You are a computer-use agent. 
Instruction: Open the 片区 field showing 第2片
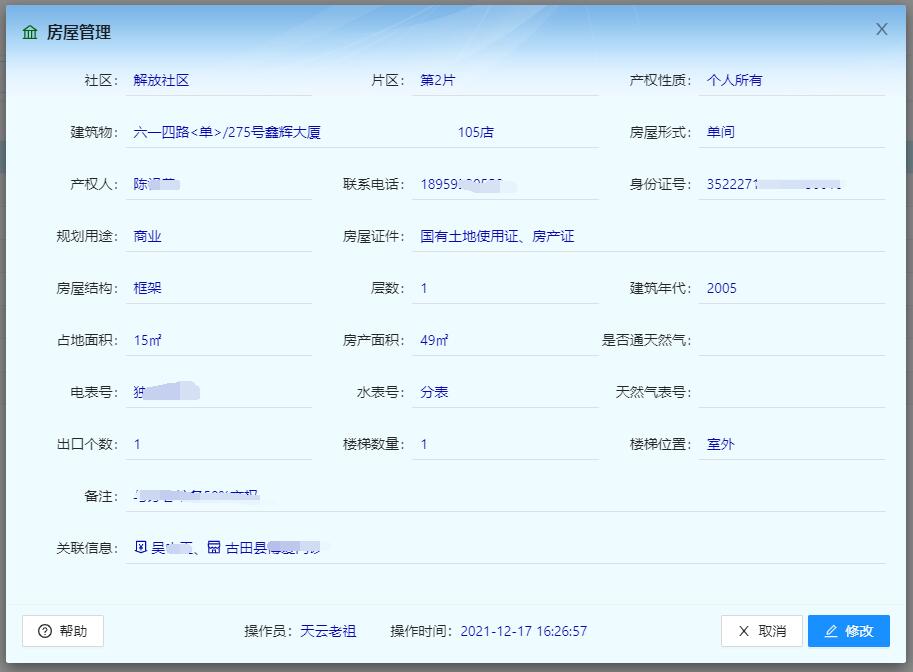click(x=504, y=80)
